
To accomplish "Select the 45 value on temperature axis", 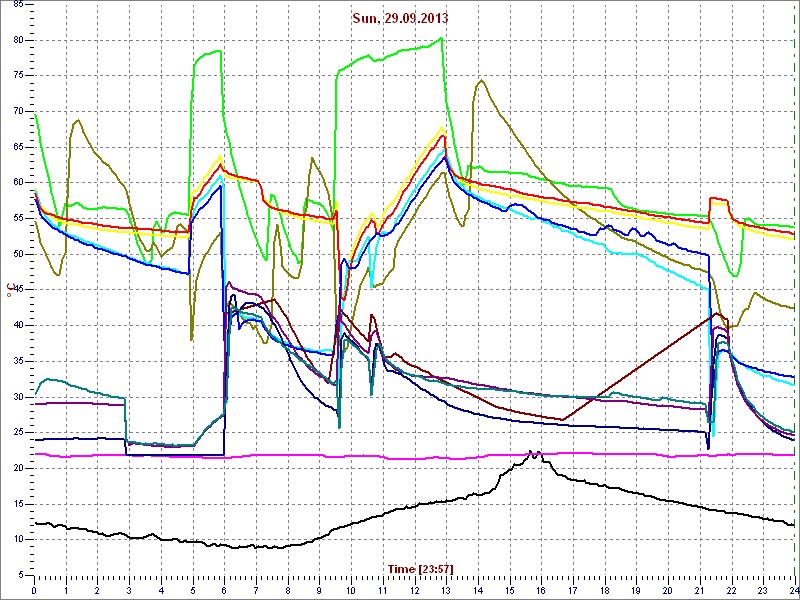I will (18, 290).
